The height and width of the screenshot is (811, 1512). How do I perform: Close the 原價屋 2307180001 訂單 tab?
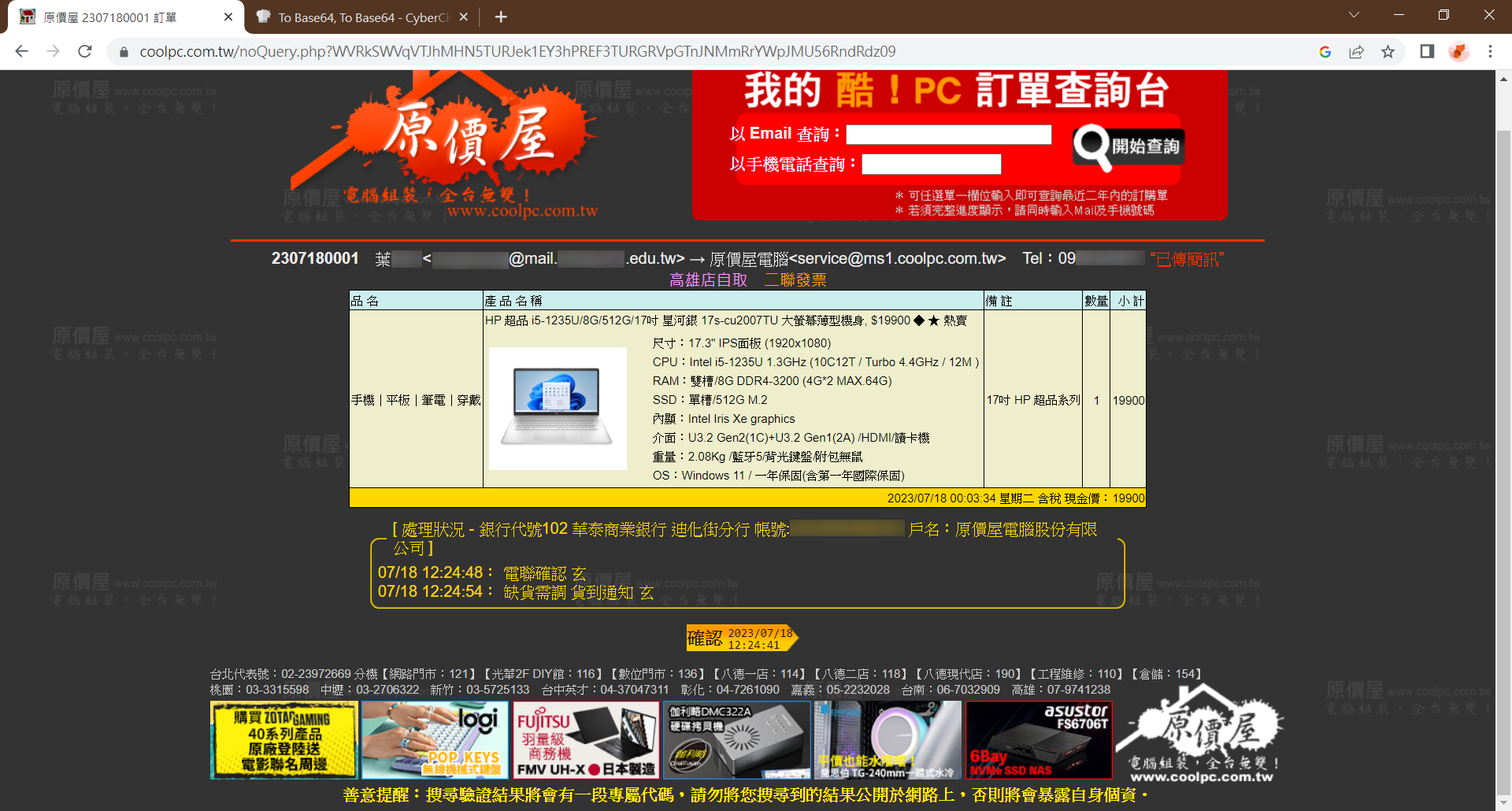[228, 17]
